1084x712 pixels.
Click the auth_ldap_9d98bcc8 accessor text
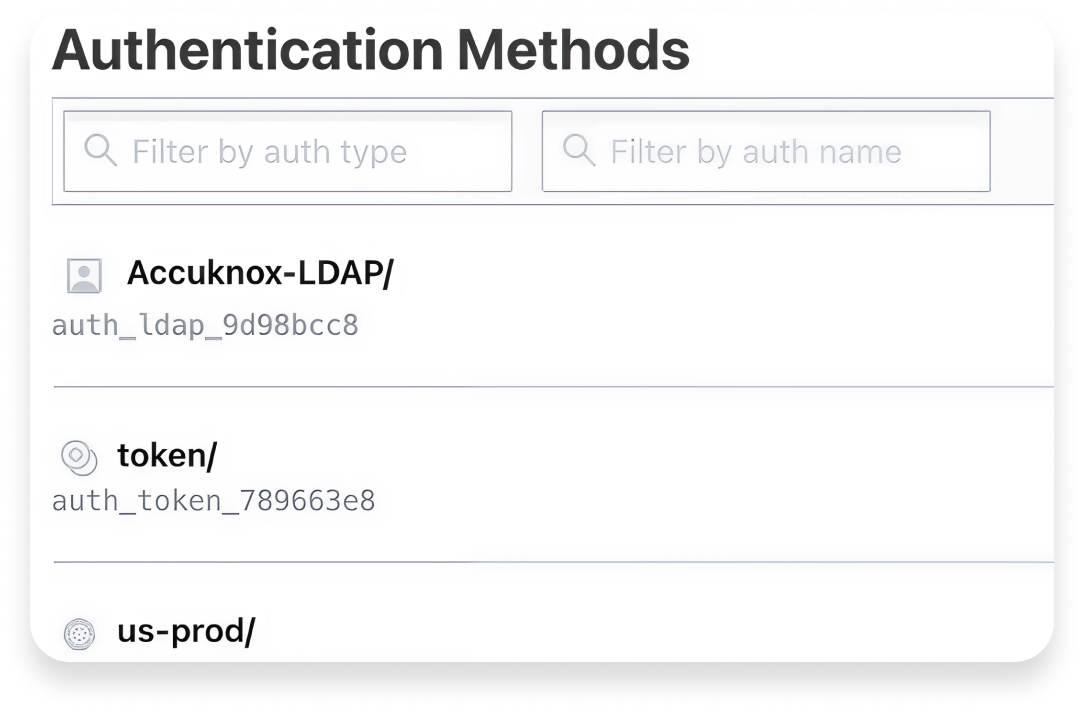click(x=205, y=324)
